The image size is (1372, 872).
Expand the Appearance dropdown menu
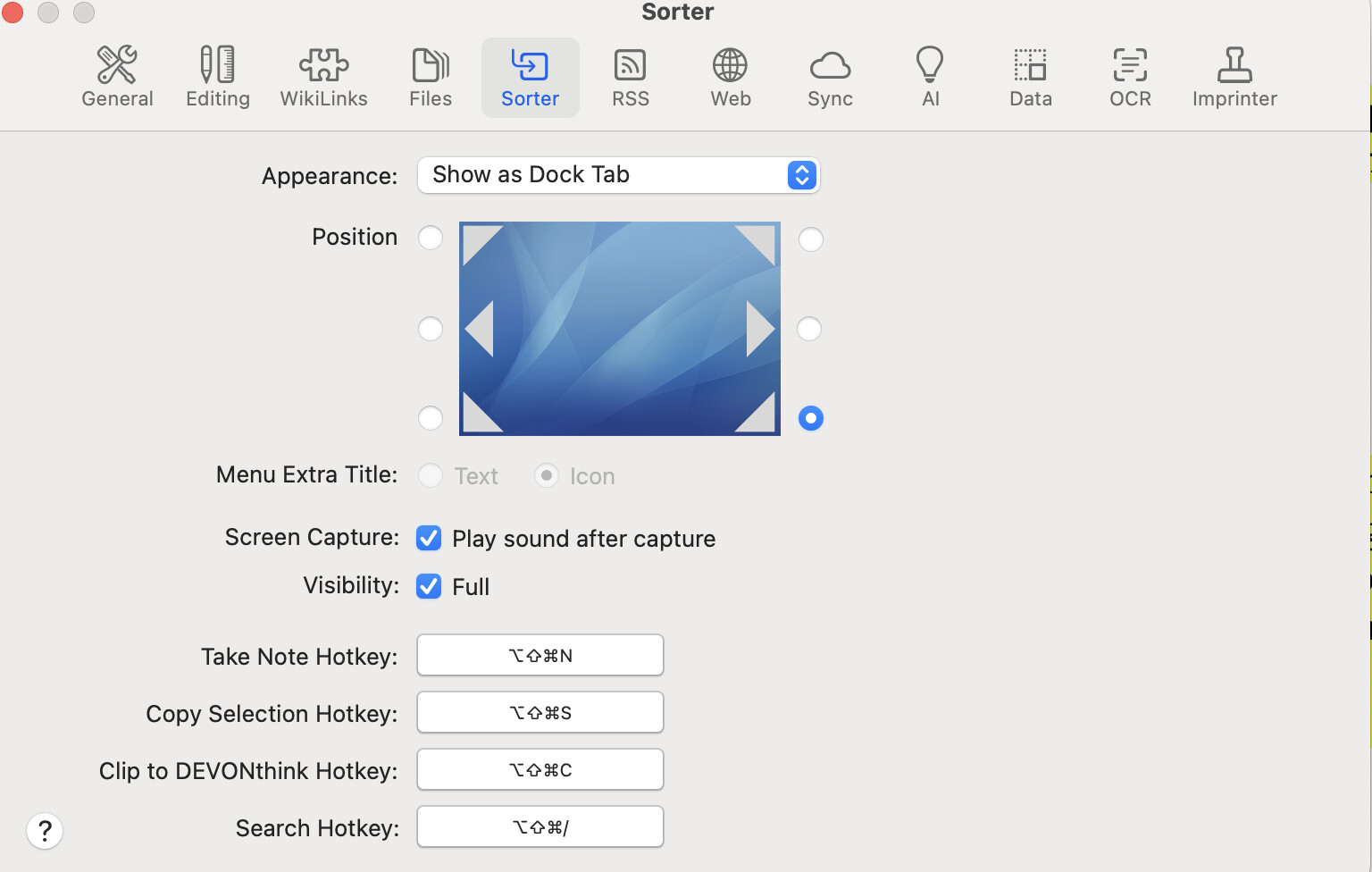[x=618, y=175]
